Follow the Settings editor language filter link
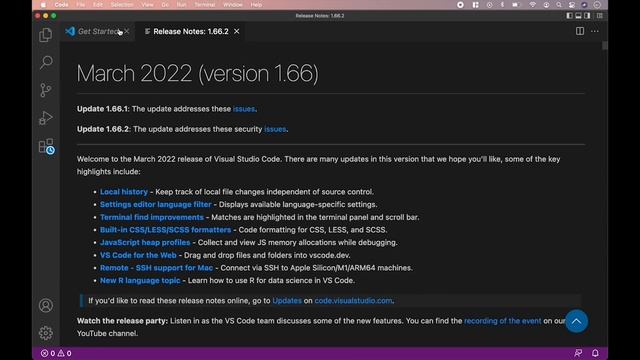The height and width of the screenshot is (360, 640). pos(156,204)
